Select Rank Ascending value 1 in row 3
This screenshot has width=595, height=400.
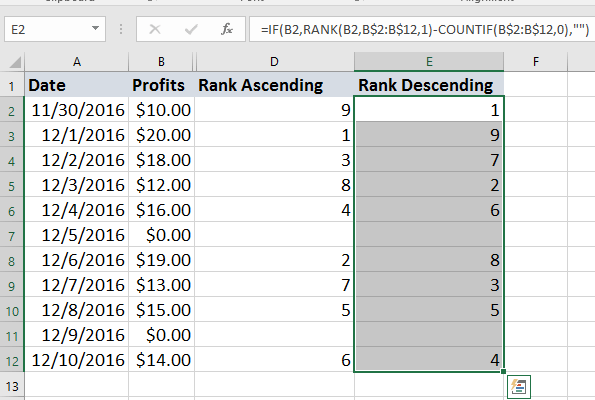274,135
